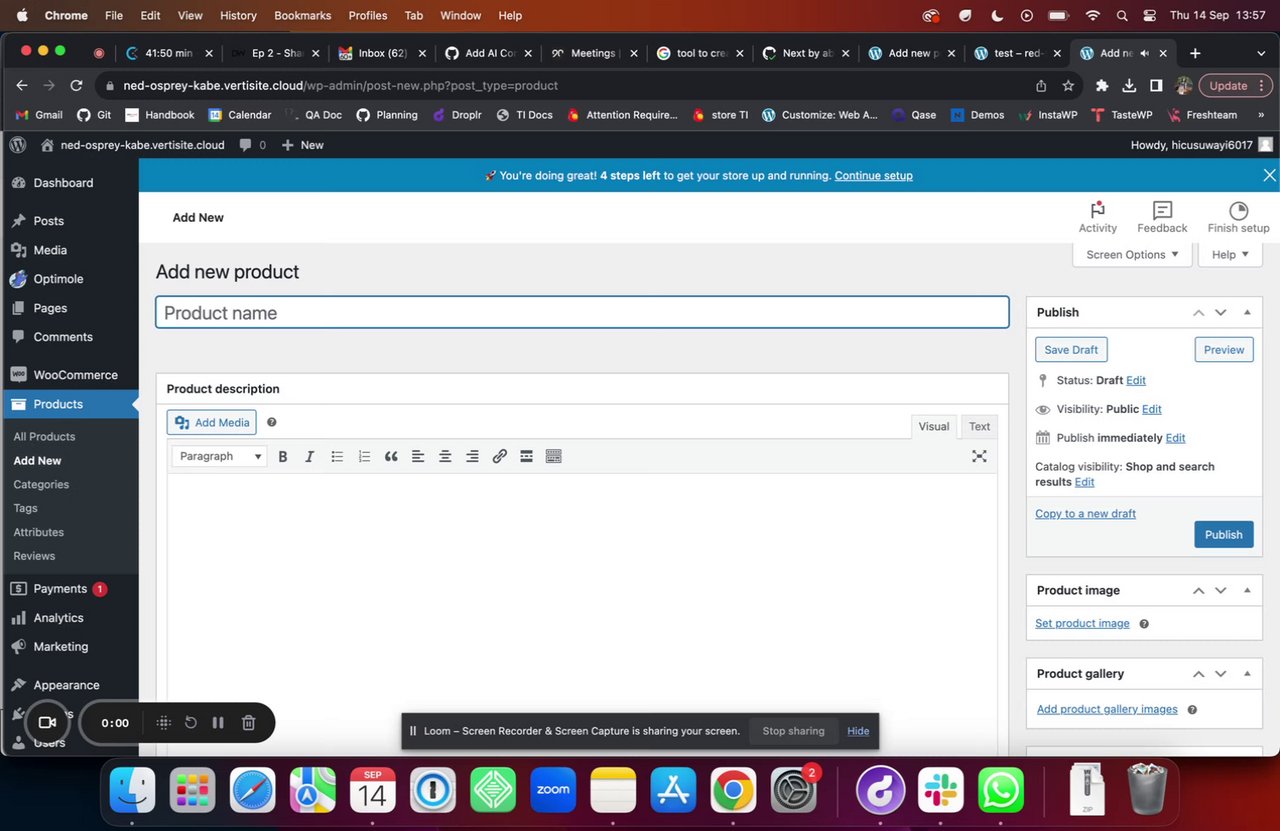Screen dimensions: 1280x831
Task: Edit the Public visibility setting
Action: click(1152, 409)
